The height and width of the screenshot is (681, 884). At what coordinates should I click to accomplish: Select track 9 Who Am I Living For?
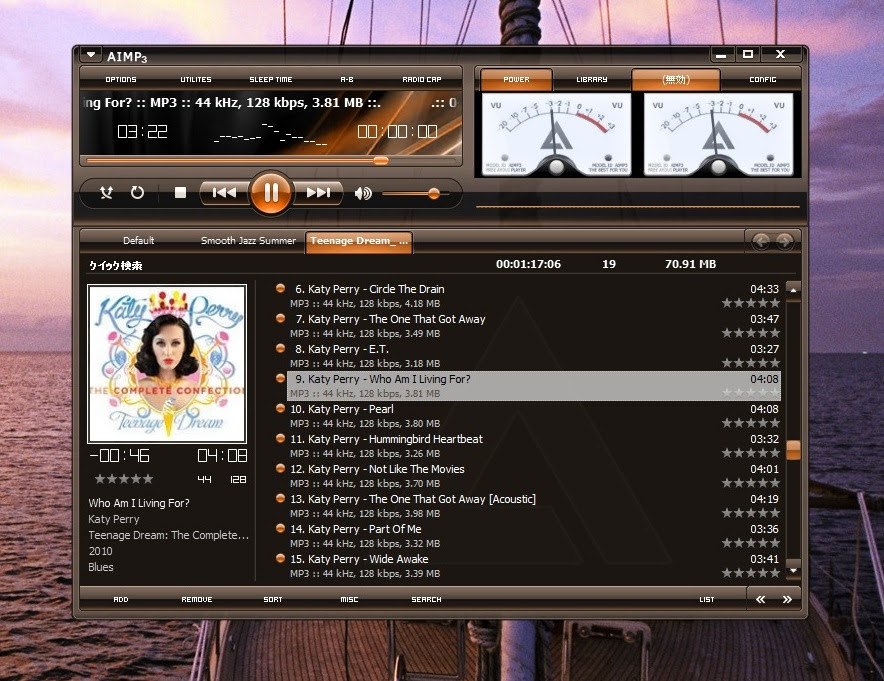(x=534, y=386)
